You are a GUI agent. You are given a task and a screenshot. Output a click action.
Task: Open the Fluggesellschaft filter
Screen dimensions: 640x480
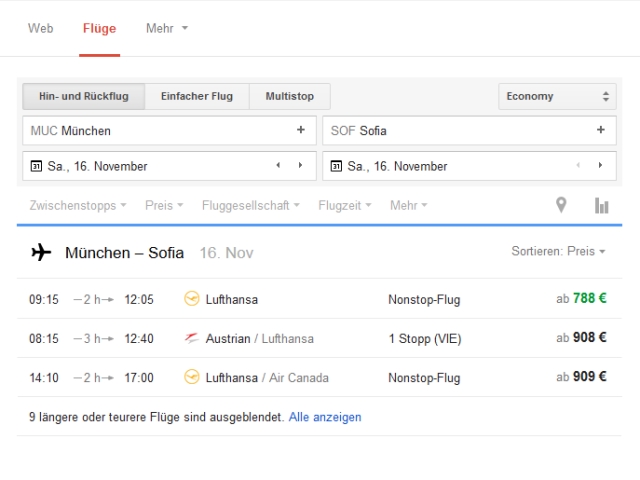[x=251, y=205]
